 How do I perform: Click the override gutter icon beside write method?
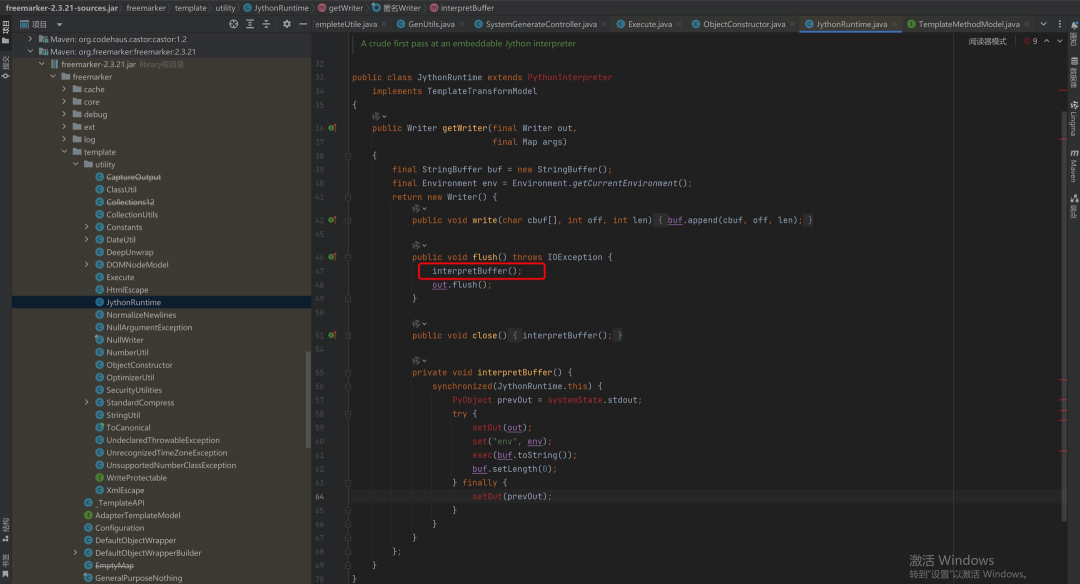[x=332, y=220]
